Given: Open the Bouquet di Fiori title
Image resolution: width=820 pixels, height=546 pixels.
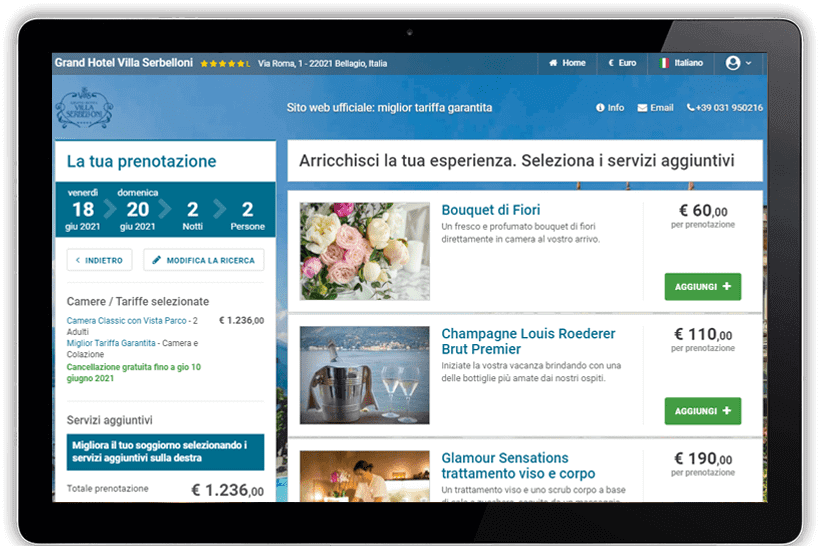Looking at the screenshot, I should coord(491,210).
